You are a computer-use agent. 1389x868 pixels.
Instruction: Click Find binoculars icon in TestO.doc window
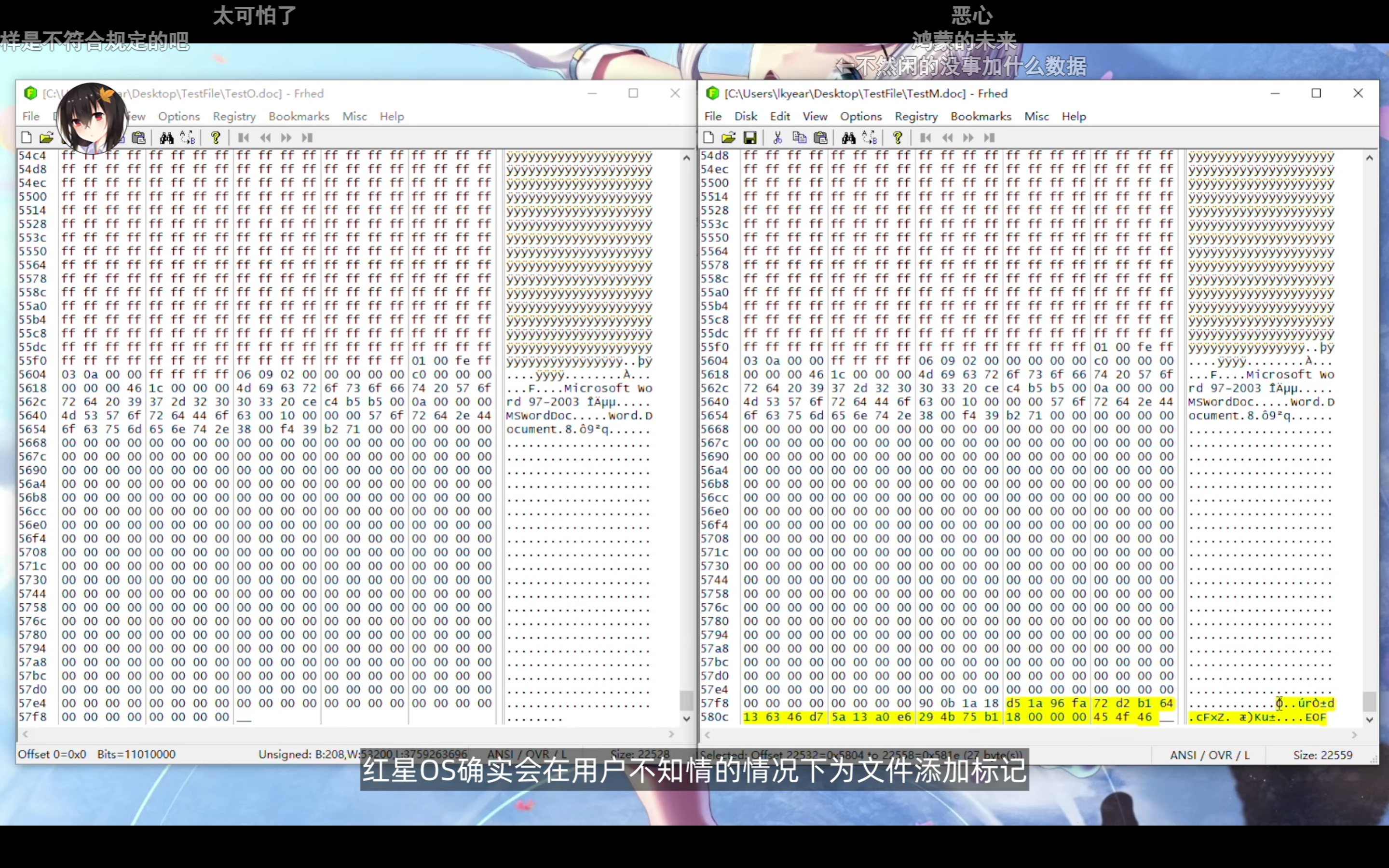tap(166, 138)
